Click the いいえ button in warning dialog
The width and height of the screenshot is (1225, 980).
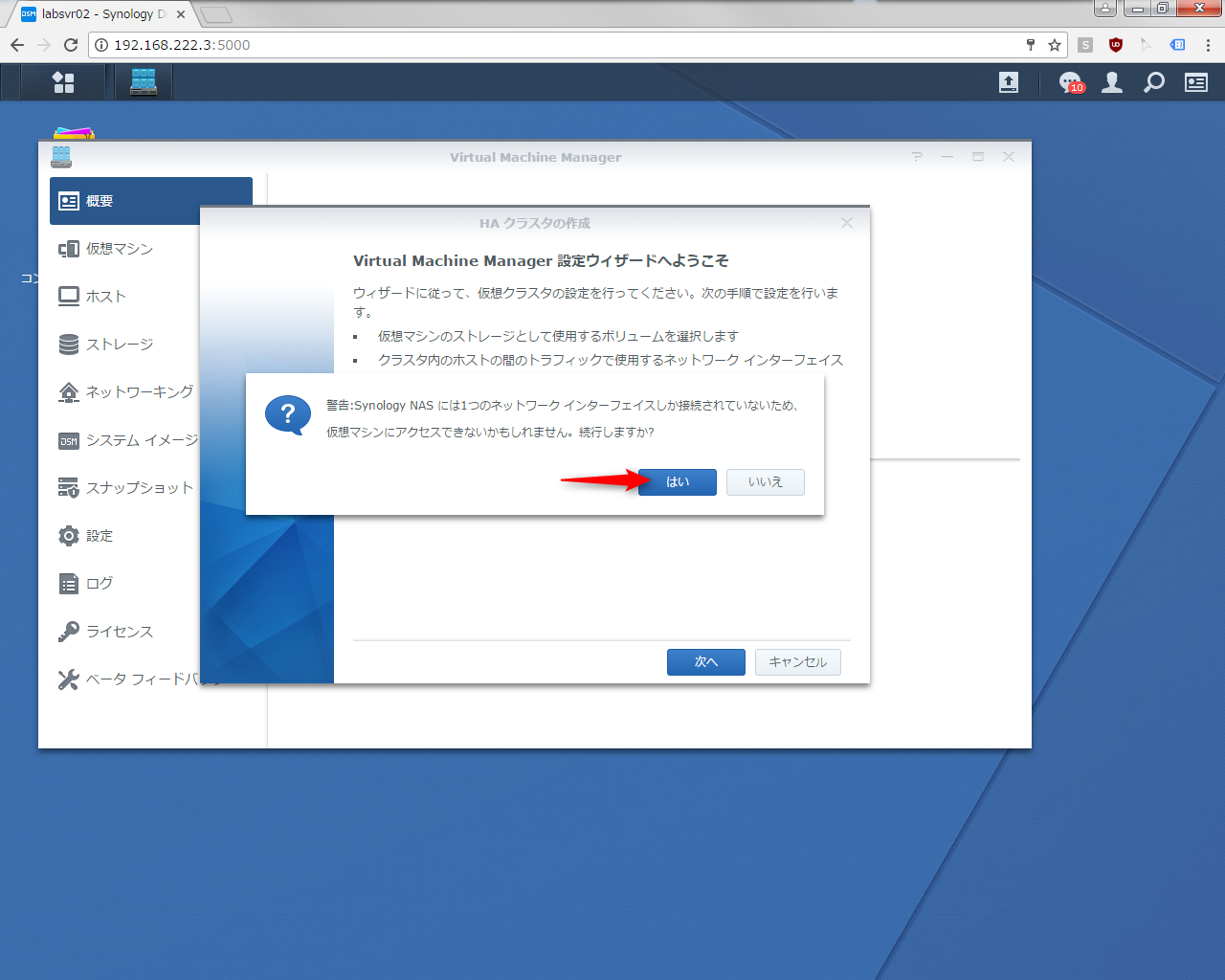coord(766,482)
